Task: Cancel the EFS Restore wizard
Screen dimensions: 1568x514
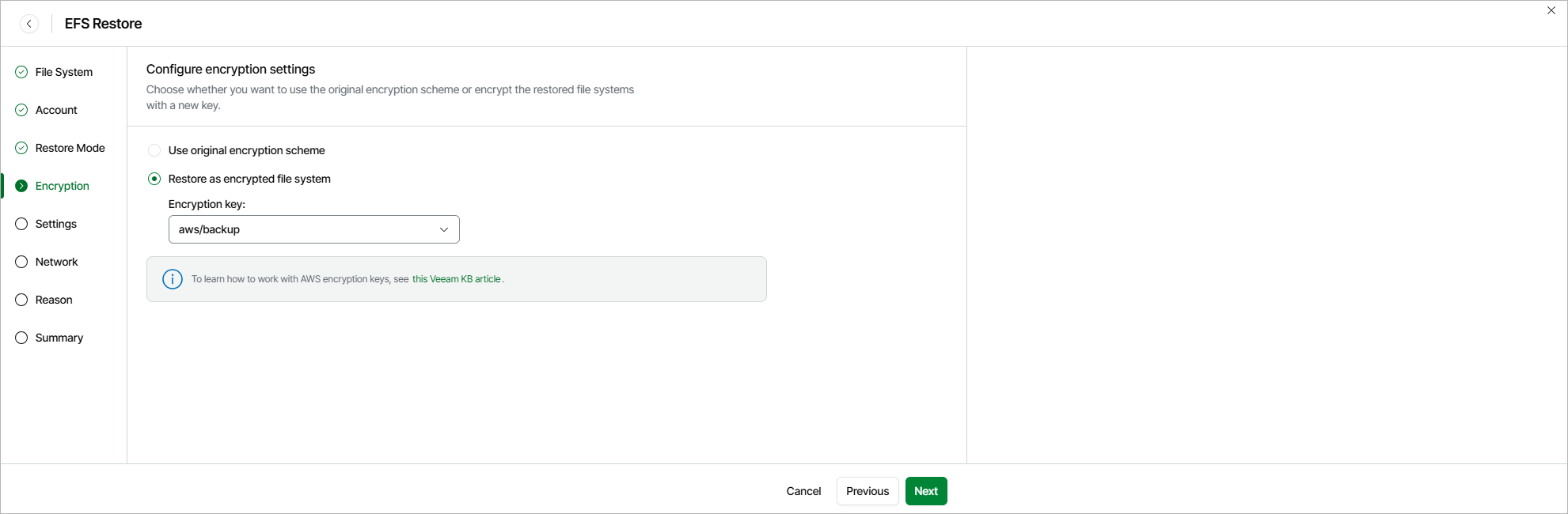Action: coord(803,491)
